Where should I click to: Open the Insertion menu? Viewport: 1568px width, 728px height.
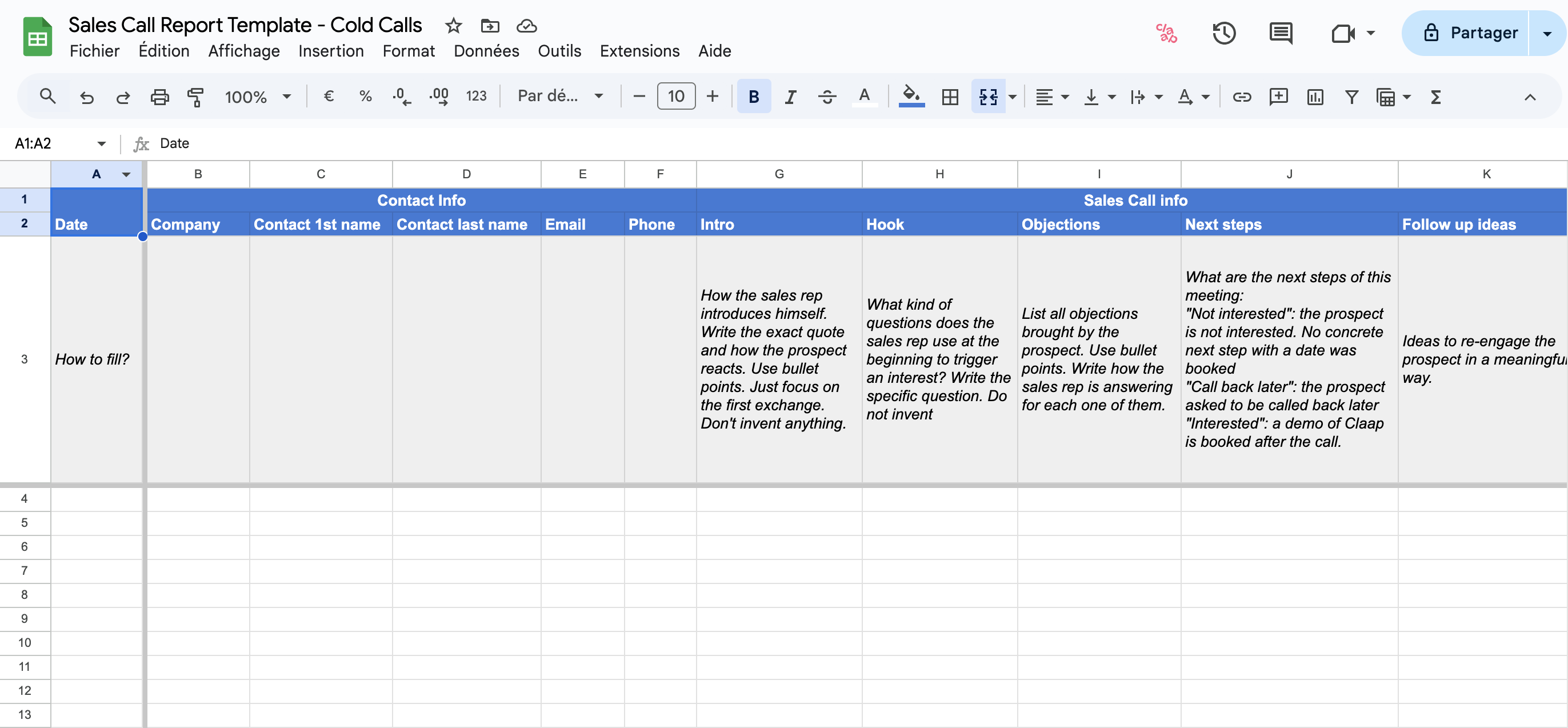click(330, 51)
